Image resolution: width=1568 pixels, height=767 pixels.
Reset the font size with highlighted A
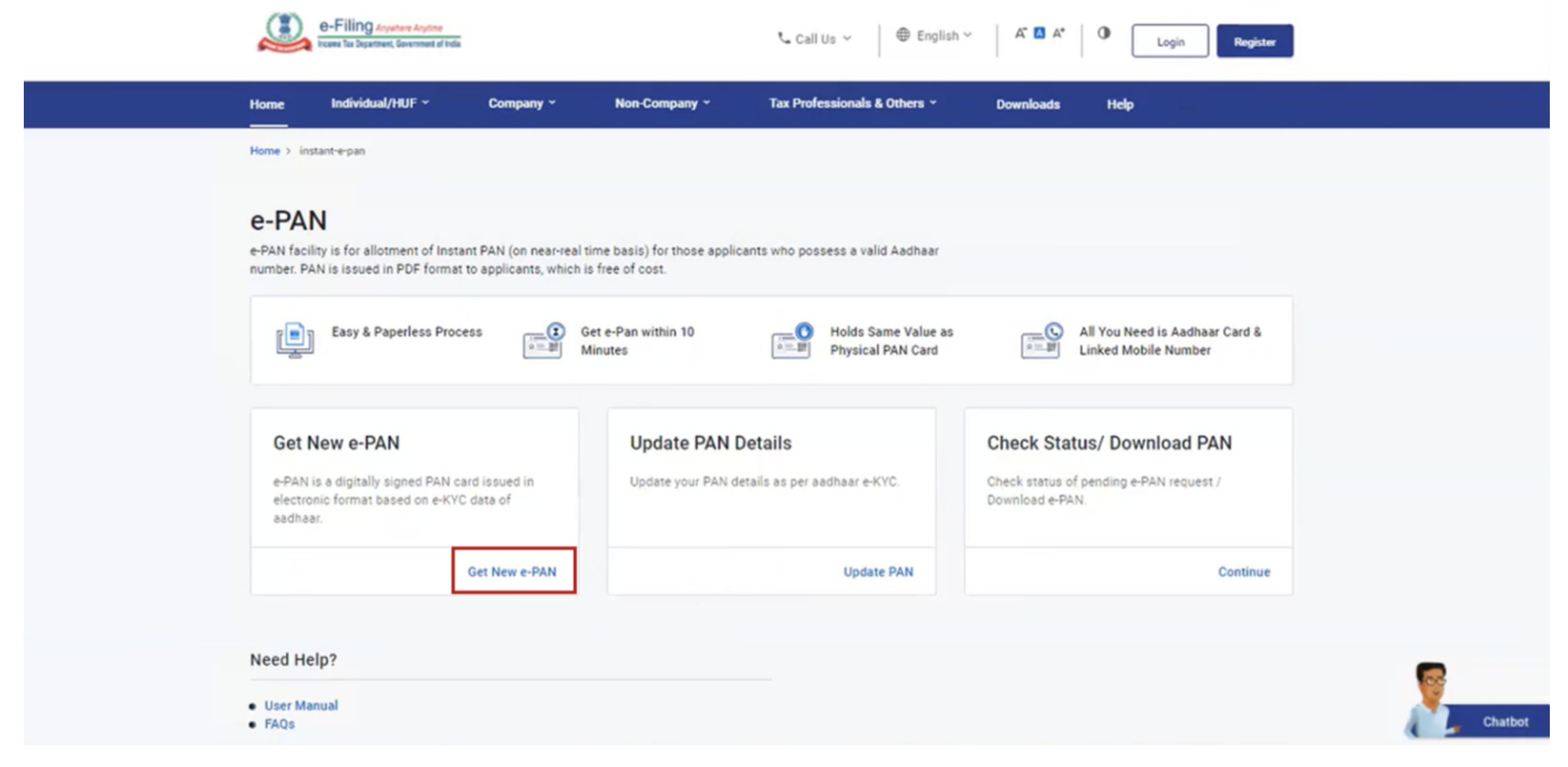coord(1039,33)
